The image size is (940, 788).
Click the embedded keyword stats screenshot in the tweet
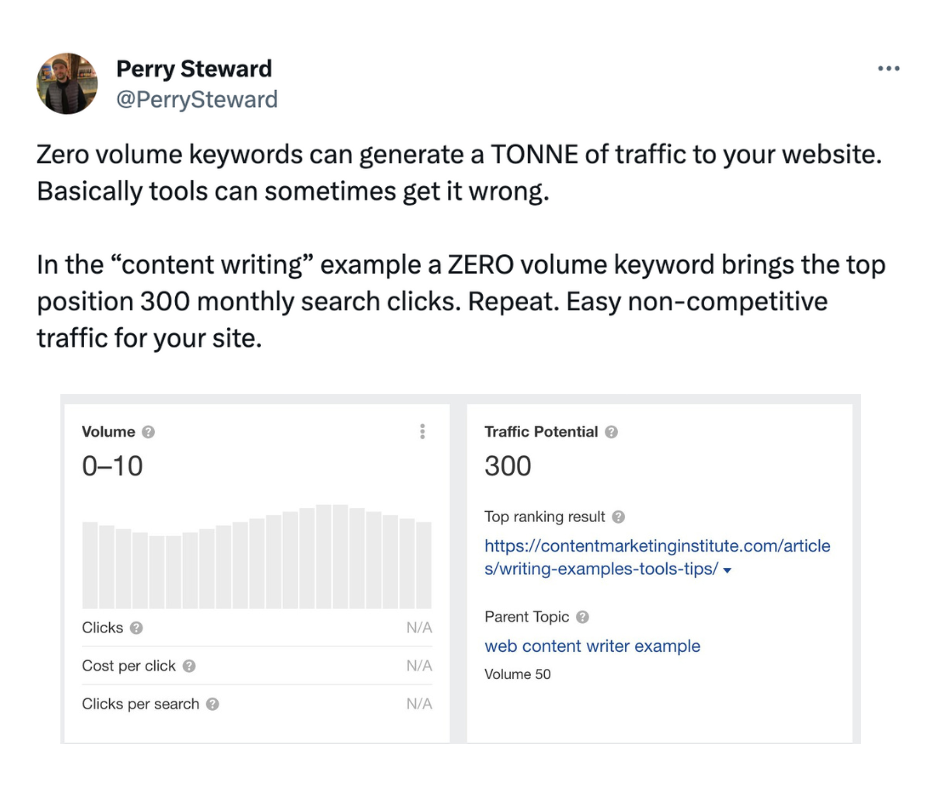coord(460,569)
